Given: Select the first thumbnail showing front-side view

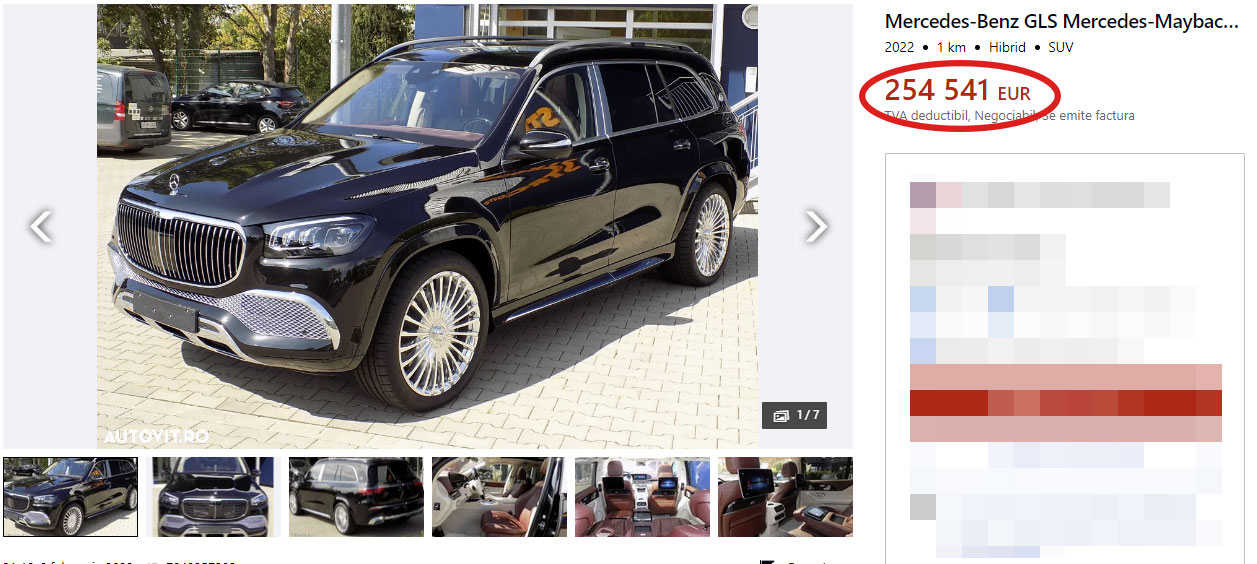Looking at the screenshot, I should (70, 497).
